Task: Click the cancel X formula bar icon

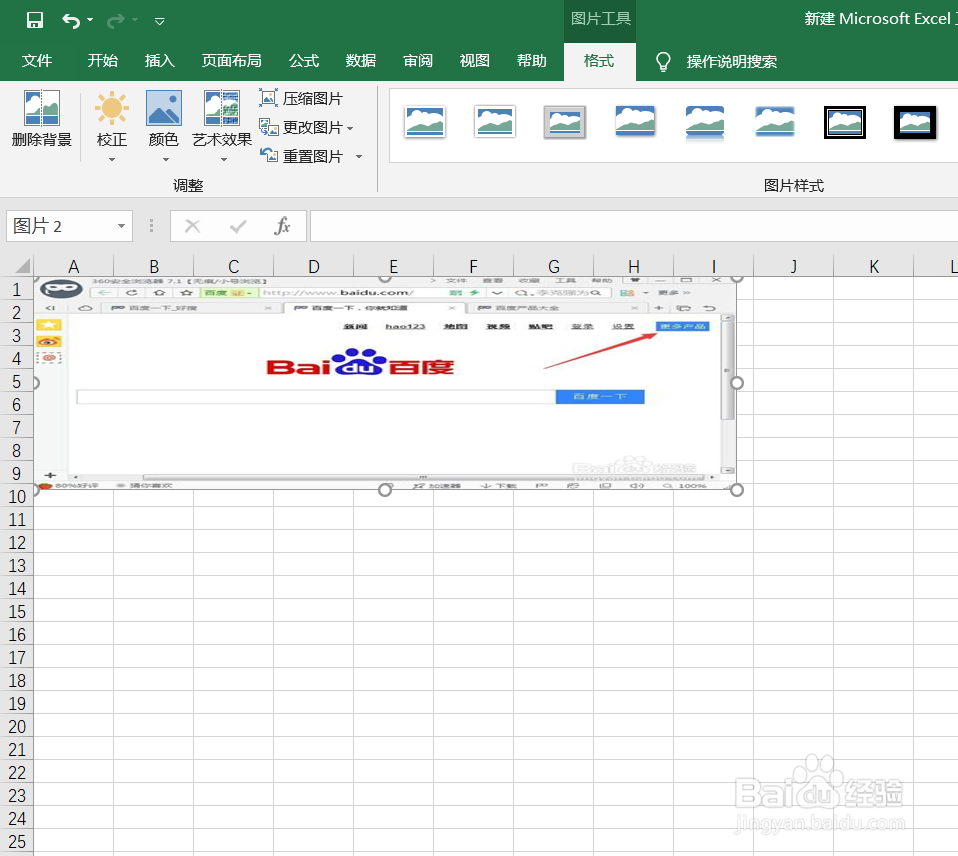Action: click(x=192, y=227)
